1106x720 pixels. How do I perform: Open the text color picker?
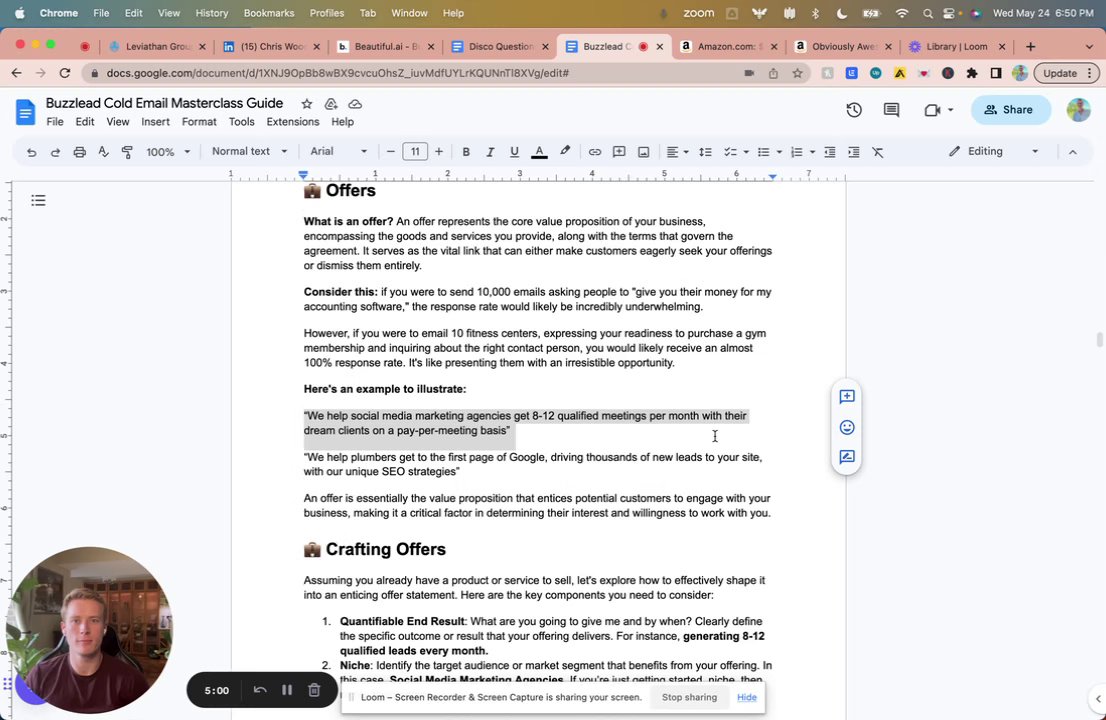(x=539, y=152)
